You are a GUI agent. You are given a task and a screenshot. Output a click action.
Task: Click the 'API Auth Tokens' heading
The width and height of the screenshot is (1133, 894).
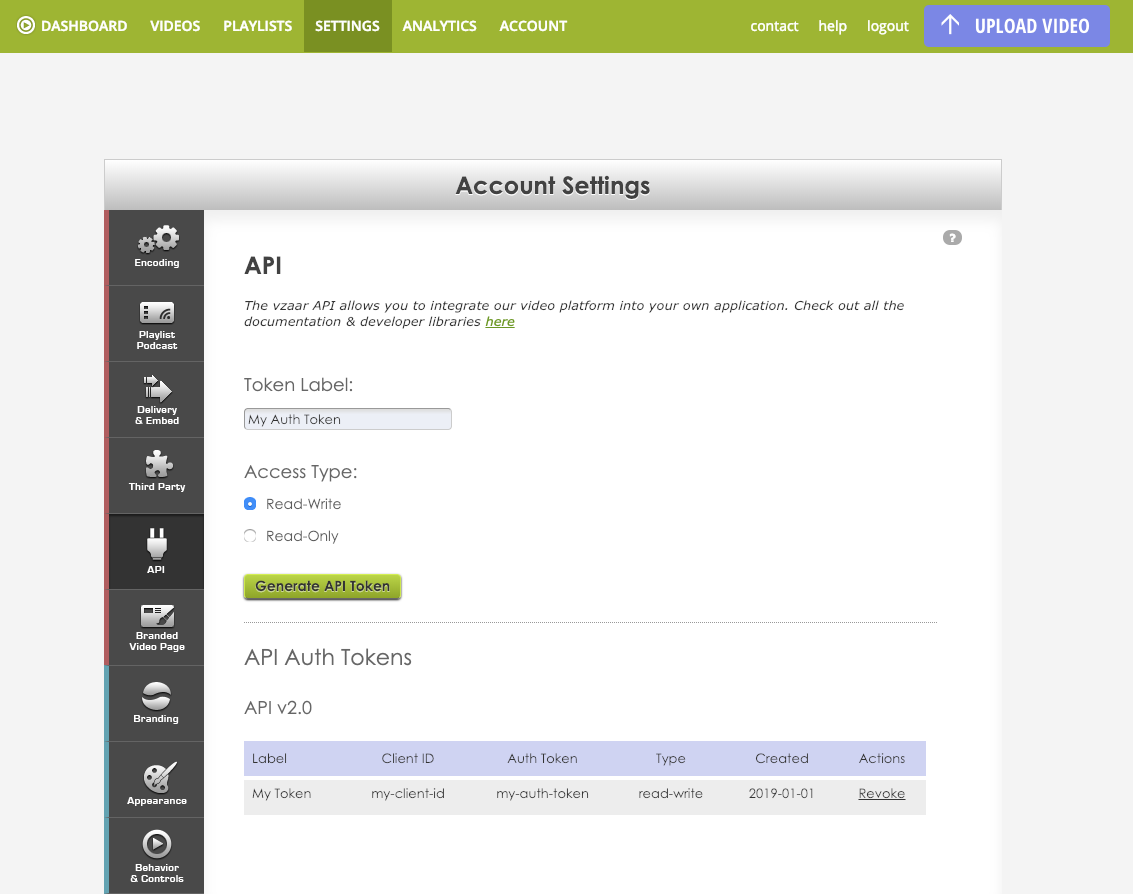coord(328,657)
